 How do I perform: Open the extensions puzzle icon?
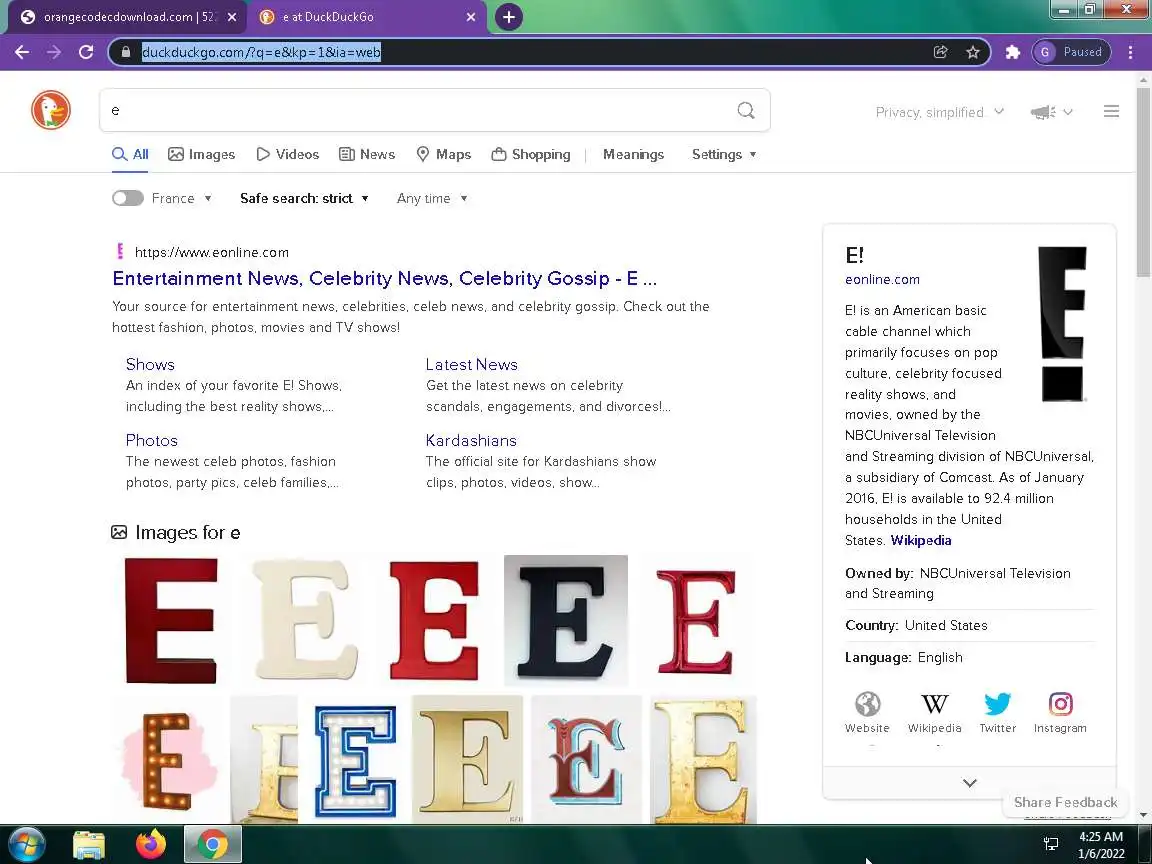pos(1012,52)
